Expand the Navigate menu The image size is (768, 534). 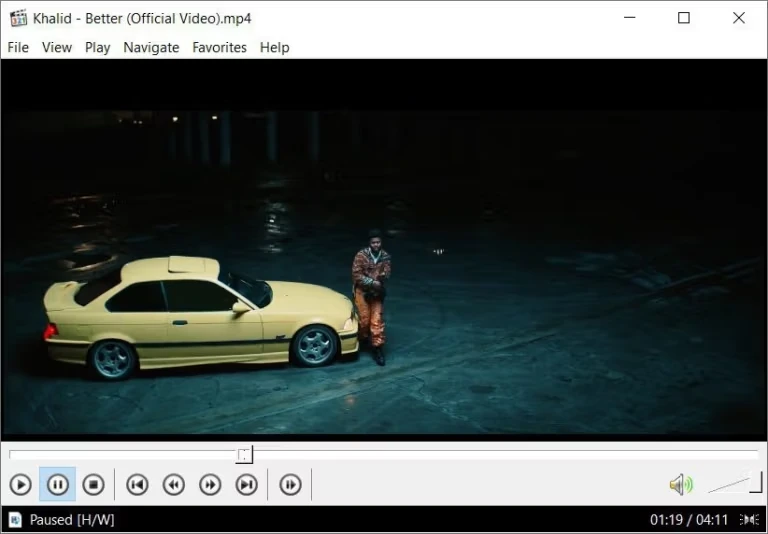[x=151, y=47]
